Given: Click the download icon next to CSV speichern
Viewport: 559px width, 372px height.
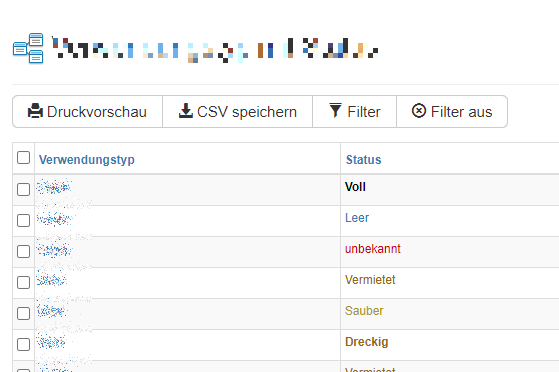Looking at the screenshot, I should click(185, 111).
